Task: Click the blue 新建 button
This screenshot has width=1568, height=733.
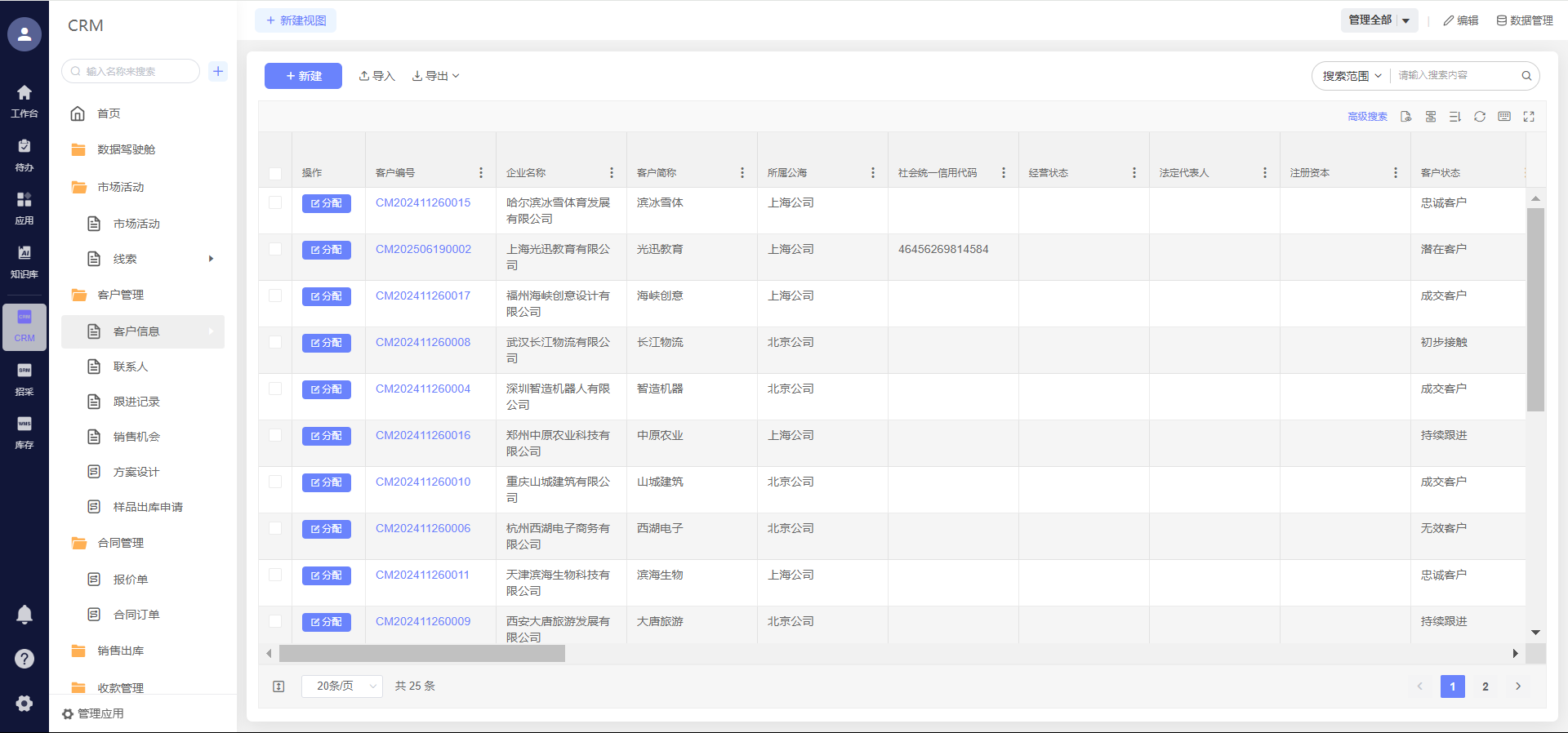Action: tap(303, 76)
